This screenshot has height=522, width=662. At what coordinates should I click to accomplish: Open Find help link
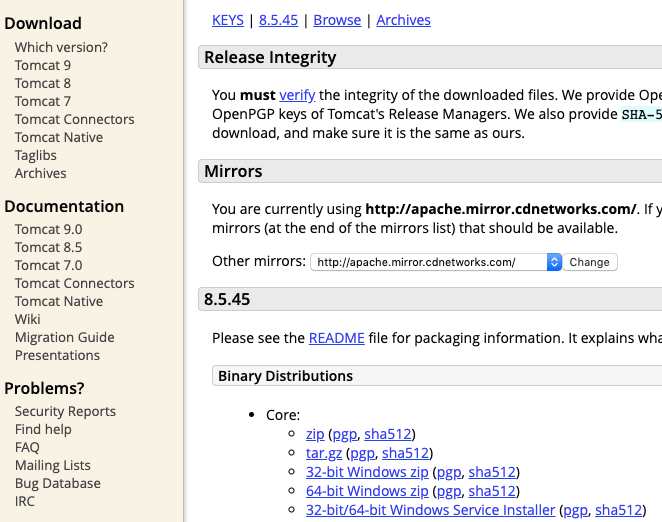43,430
